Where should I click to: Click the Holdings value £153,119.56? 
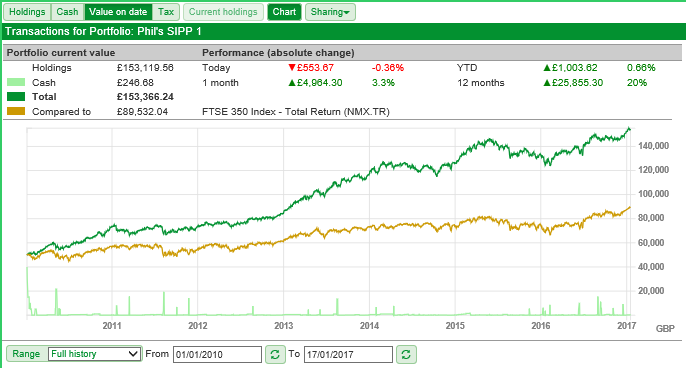[x=145, y=68]
